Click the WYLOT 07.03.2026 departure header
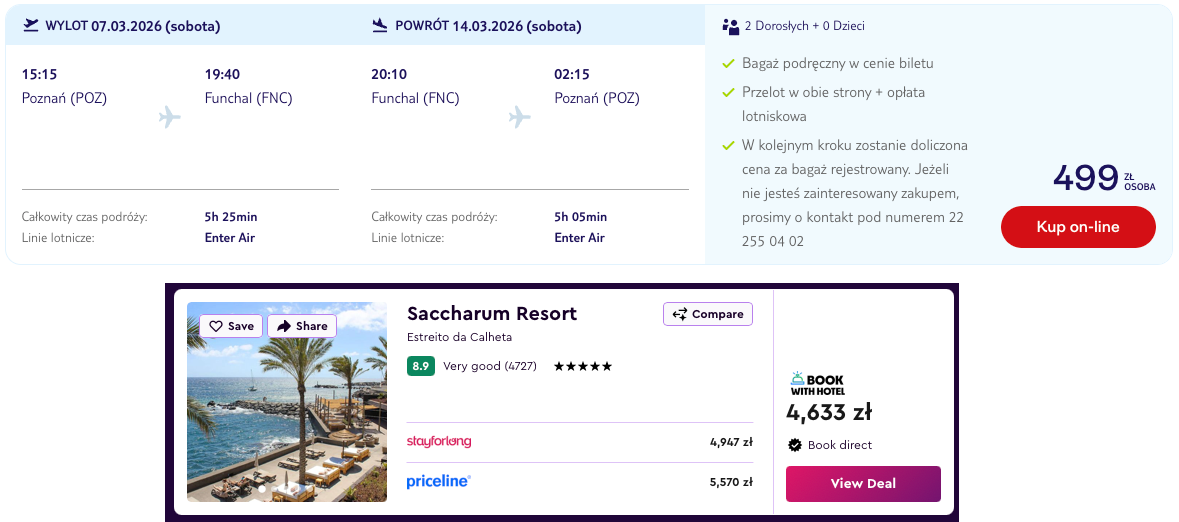 click(133, 26)
